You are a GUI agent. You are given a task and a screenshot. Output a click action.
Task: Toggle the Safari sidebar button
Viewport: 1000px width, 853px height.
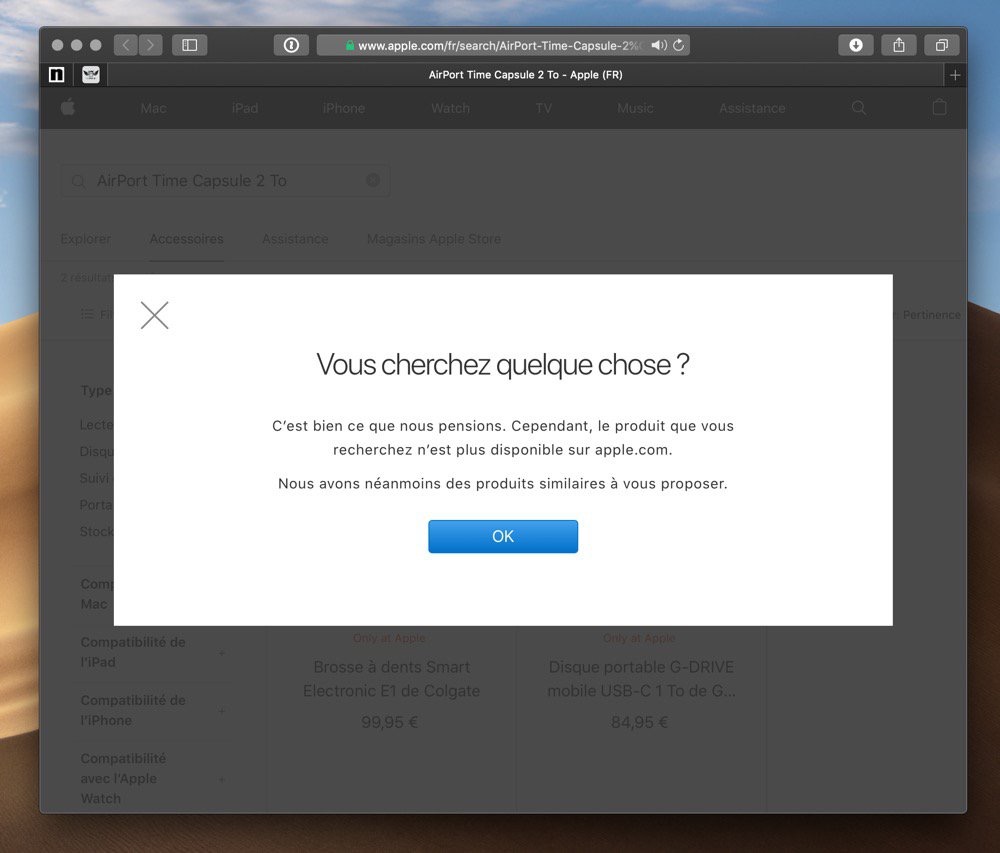pyautogui.click(x=189, y=45)
